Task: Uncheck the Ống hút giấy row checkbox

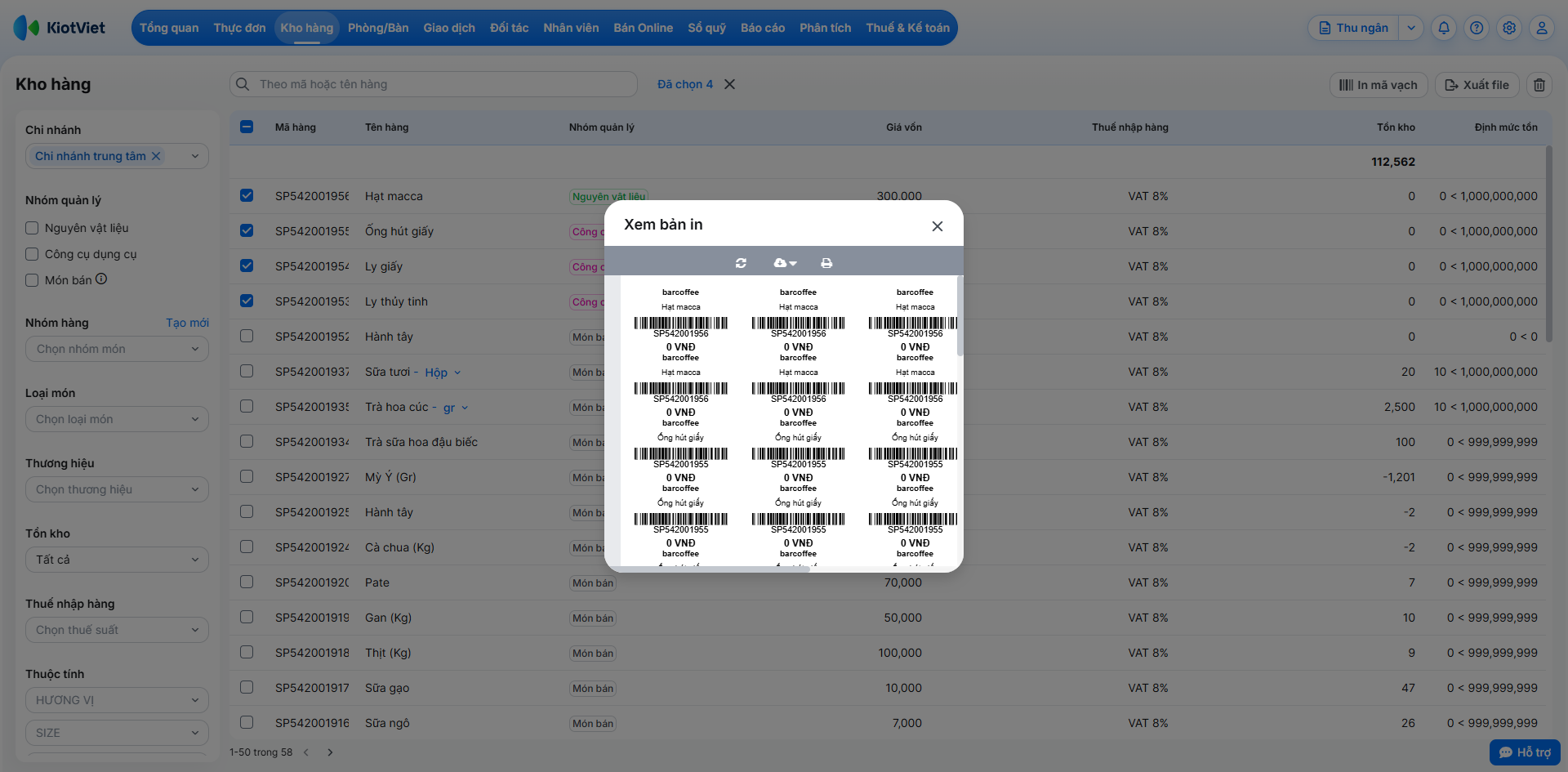Action: pos(247,230)
